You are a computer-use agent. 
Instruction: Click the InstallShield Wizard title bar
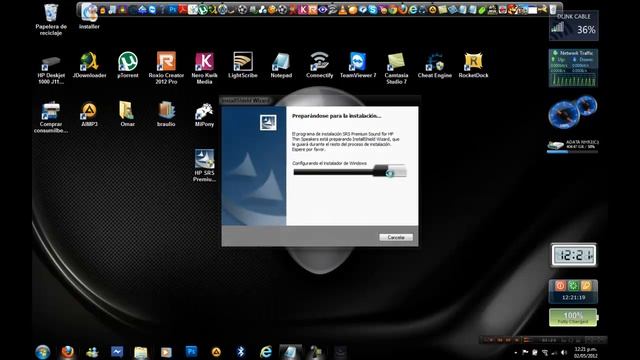320,100
